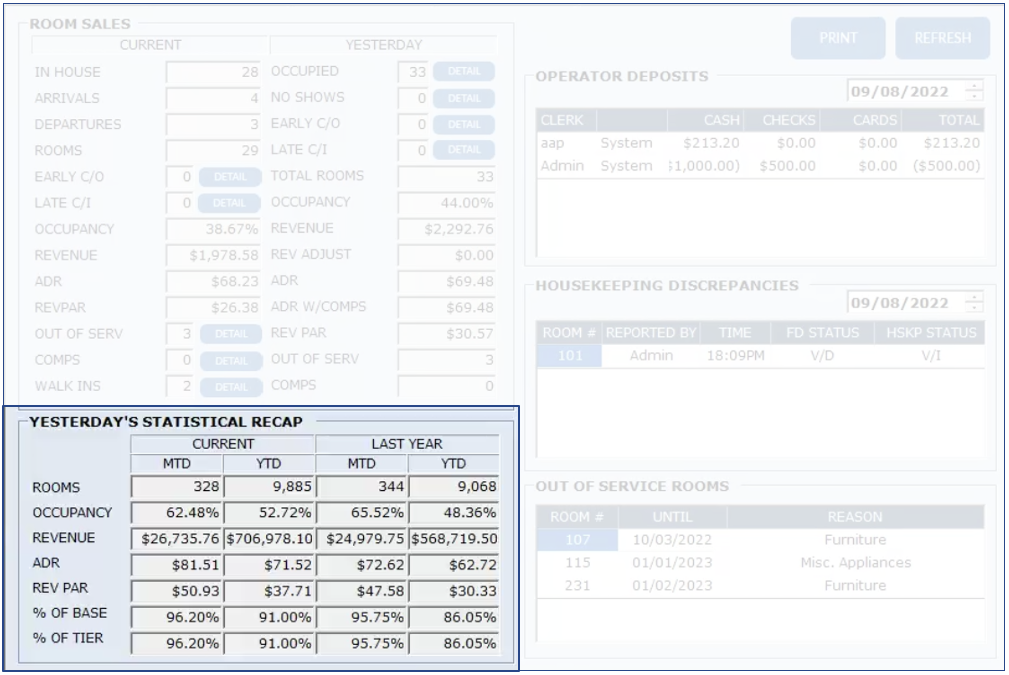Show DETAIL for current Out of Serv
1009x675 pixels.
230,334
